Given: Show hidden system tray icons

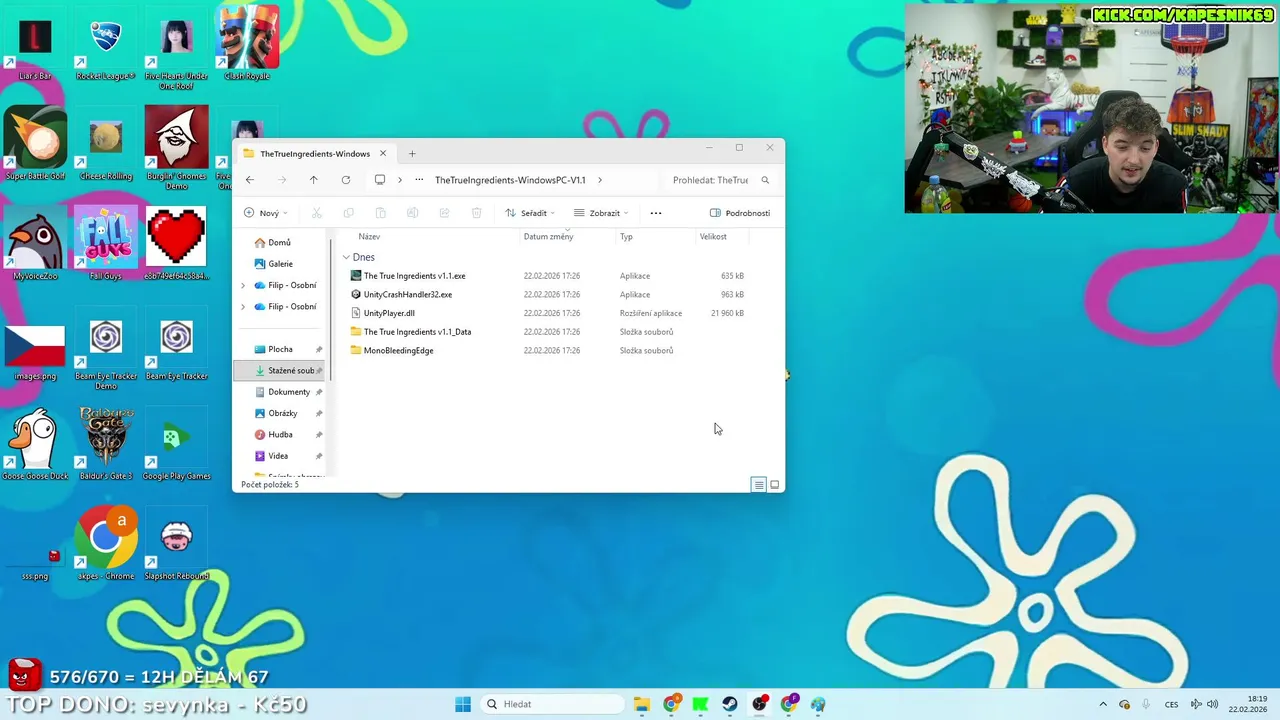Looking at the screenshot, I should [x=1103, y=704].
